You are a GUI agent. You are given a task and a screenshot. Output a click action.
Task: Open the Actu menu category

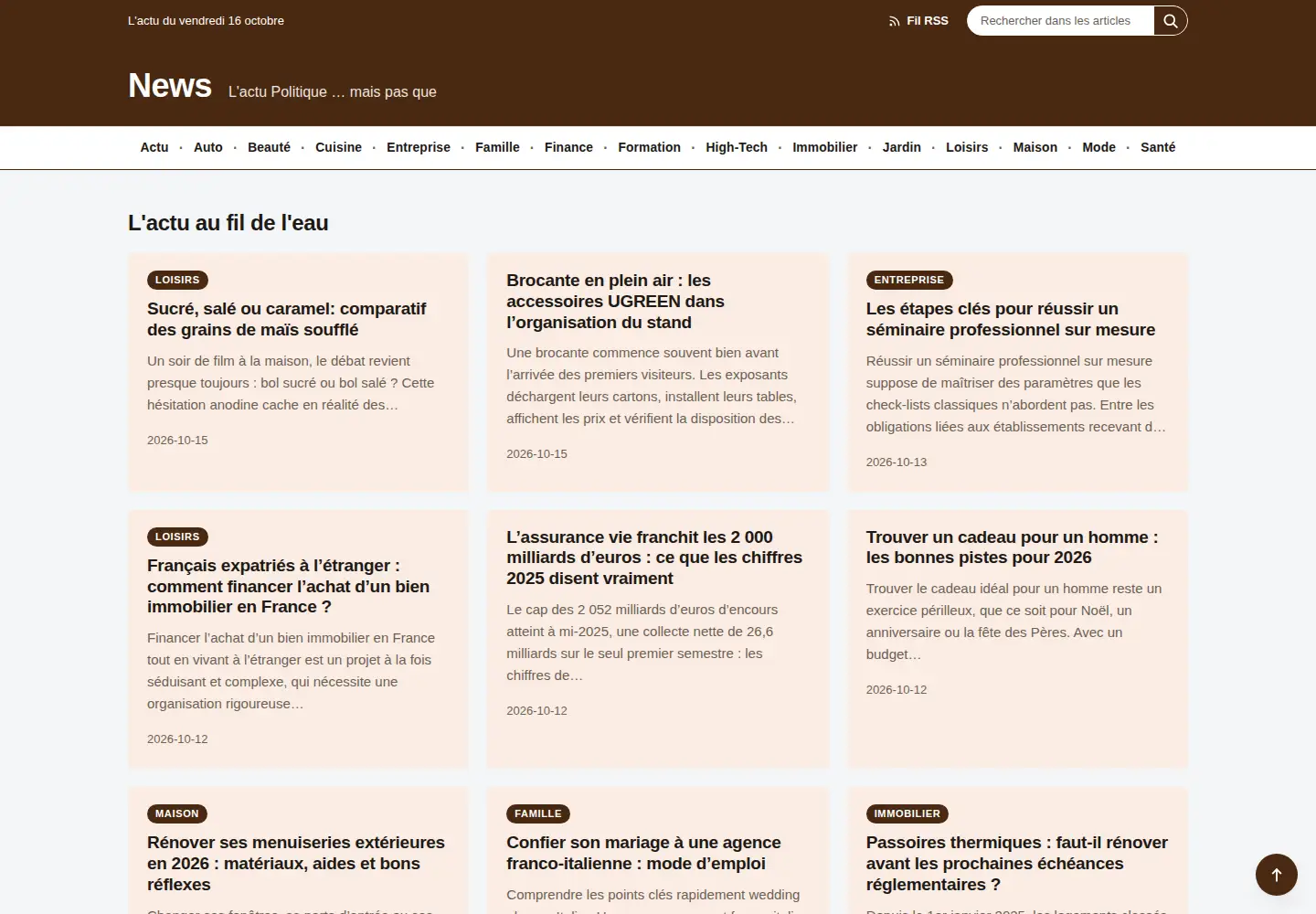pyautogui.click(x=154, y=147)
